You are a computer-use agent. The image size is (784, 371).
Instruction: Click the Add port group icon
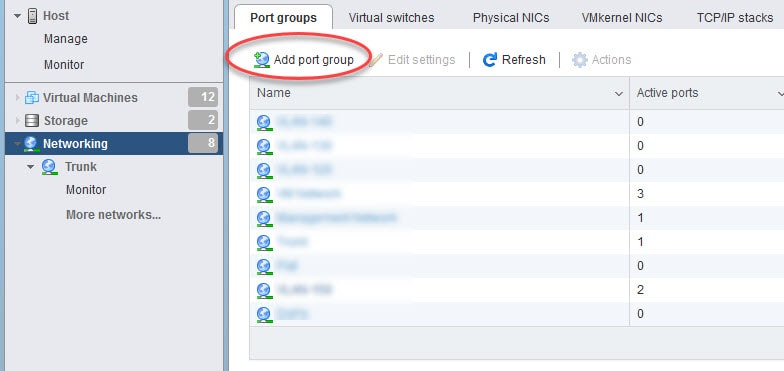point(262,60)
